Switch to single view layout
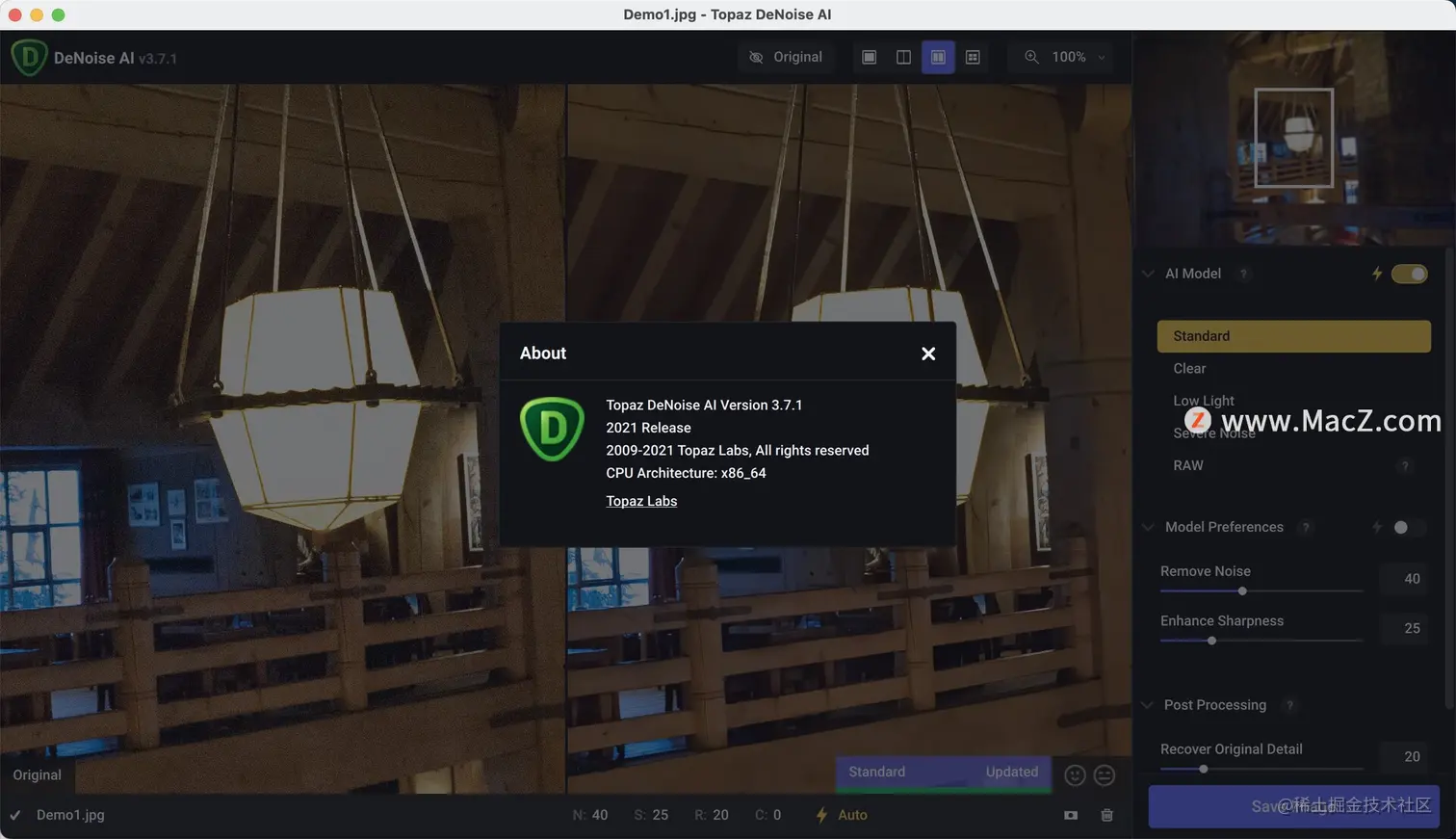This screenshot has width=1456, height=839. (x=869, y=57)
